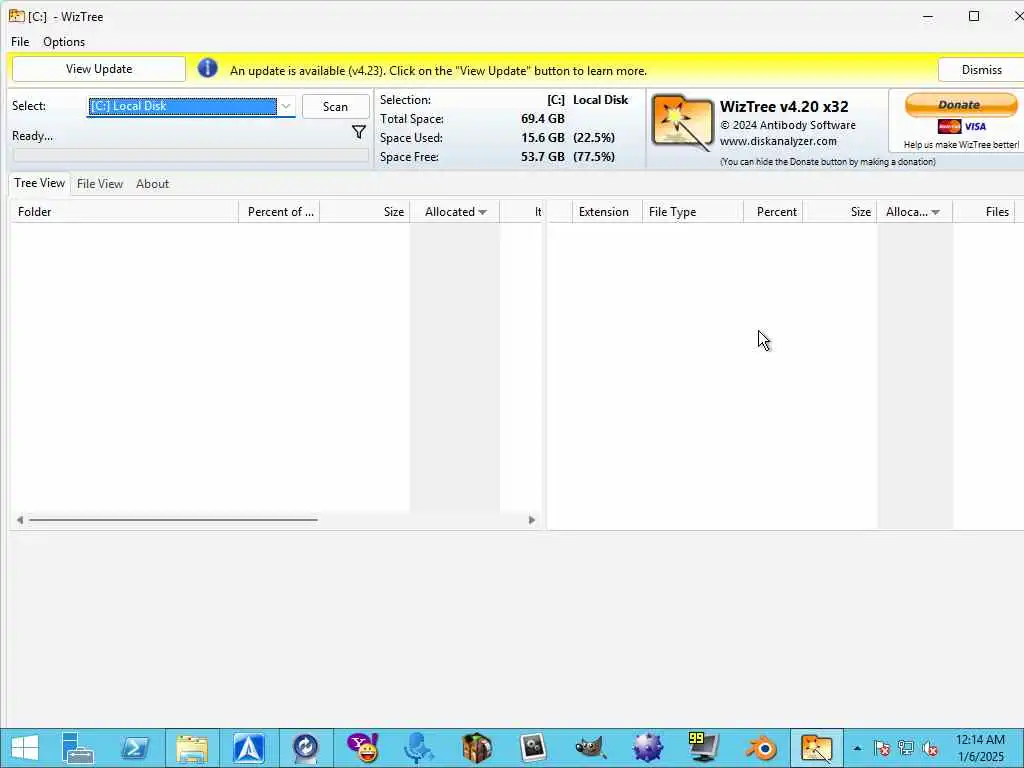Open the filter funnel icon

tap(359, 133)
